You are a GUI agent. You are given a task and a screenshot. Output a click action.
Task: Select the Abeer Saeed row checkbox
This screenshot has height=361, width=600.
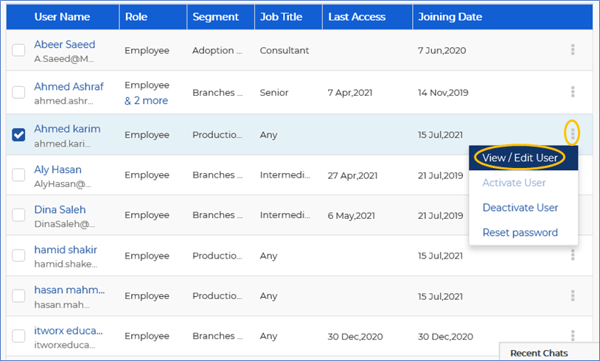click(18, 50)
